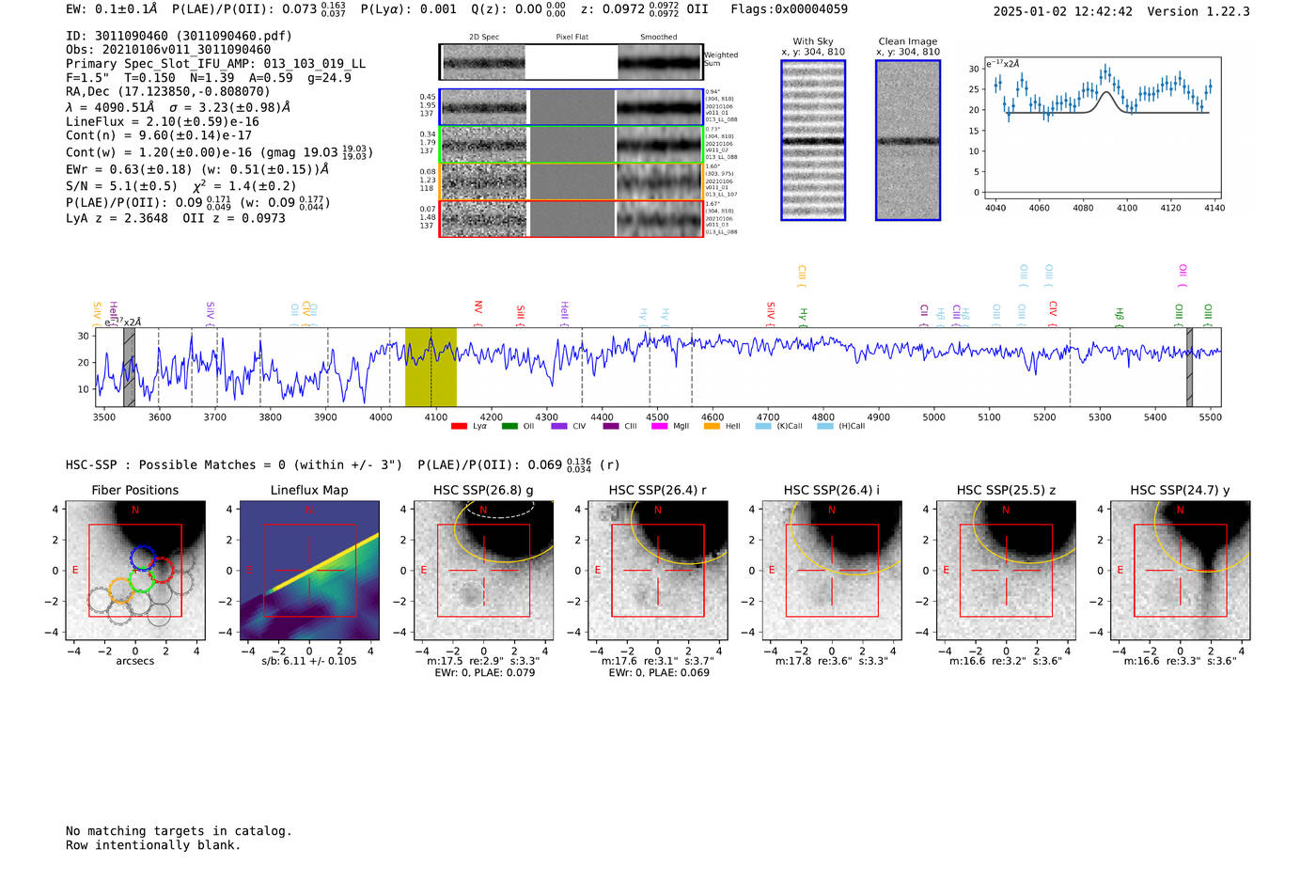Select the green-bordered fiber 2D spectrum row

click(572, 145)
